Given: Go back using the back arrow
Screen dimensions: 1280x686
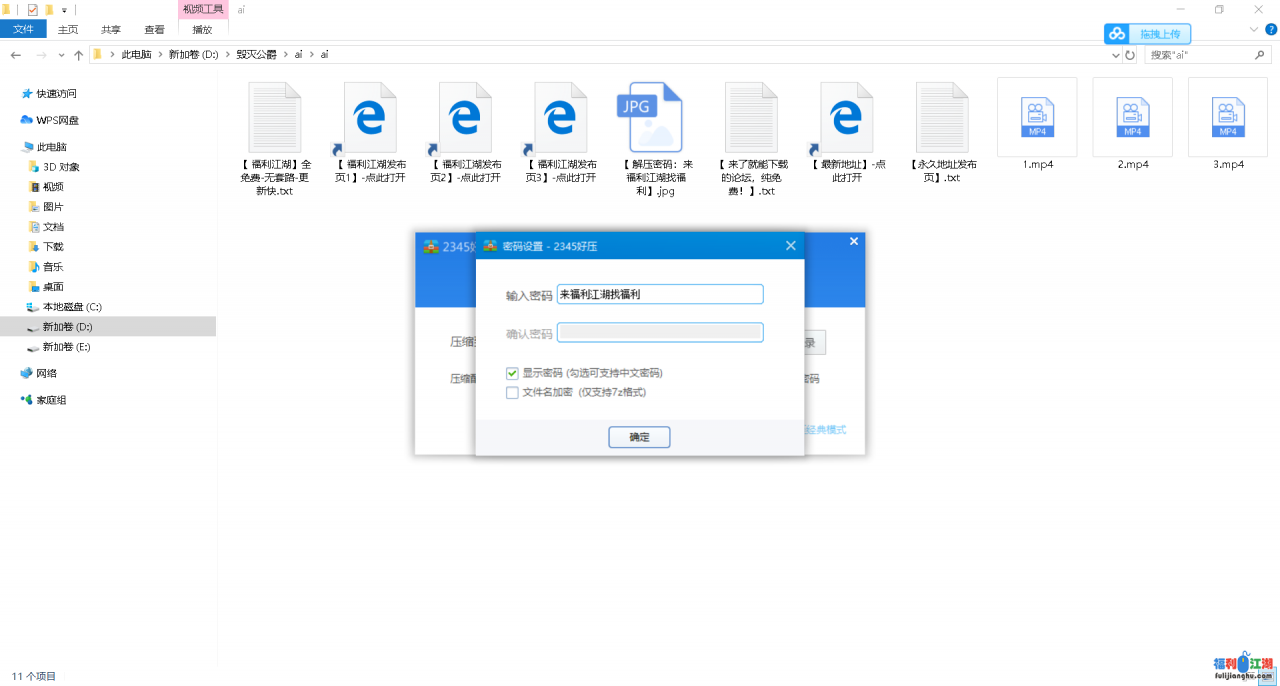Looking at the screenshot, I should (16, 55).
